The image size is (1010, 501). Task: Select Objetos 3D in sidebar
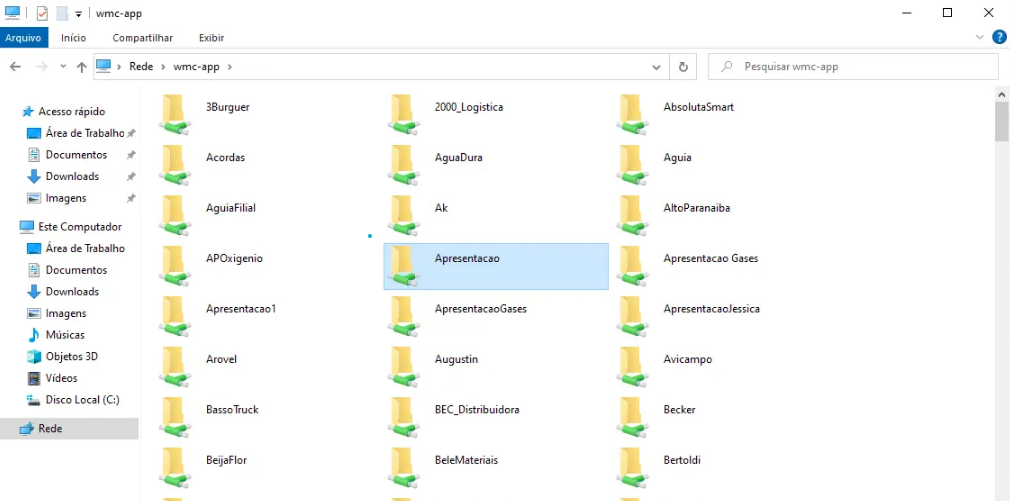[x=71, y=357]
